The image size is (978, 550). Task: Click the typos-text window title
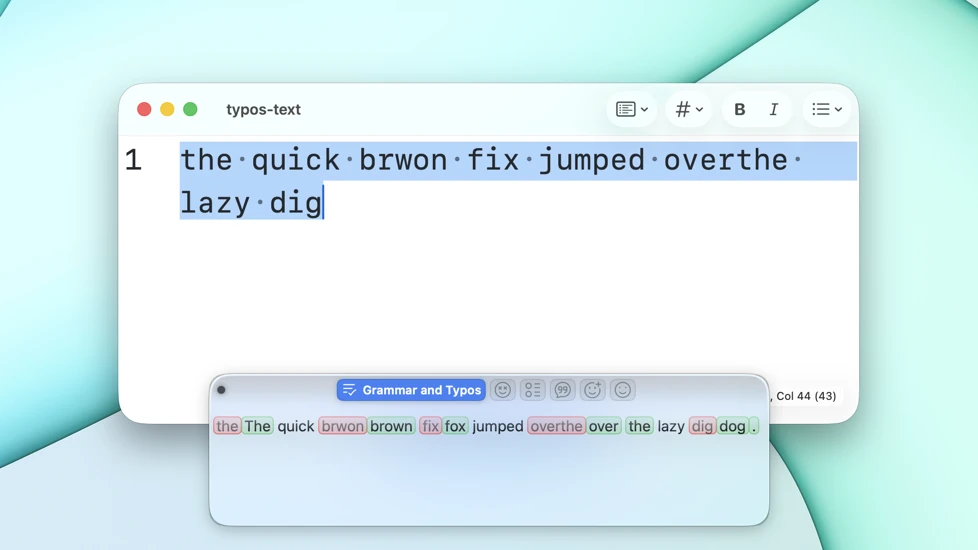click(x=263, y=109)
